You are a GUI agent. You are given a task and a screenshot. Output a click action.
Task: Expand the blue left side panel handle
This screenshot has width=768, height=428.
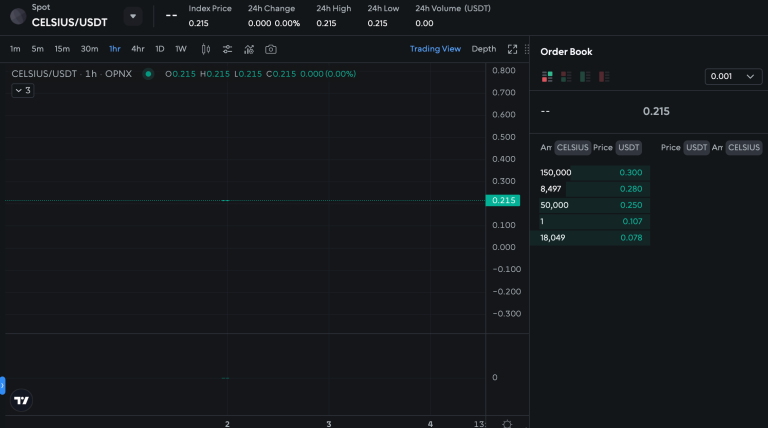pyautogui.click(x=2, y=385)
